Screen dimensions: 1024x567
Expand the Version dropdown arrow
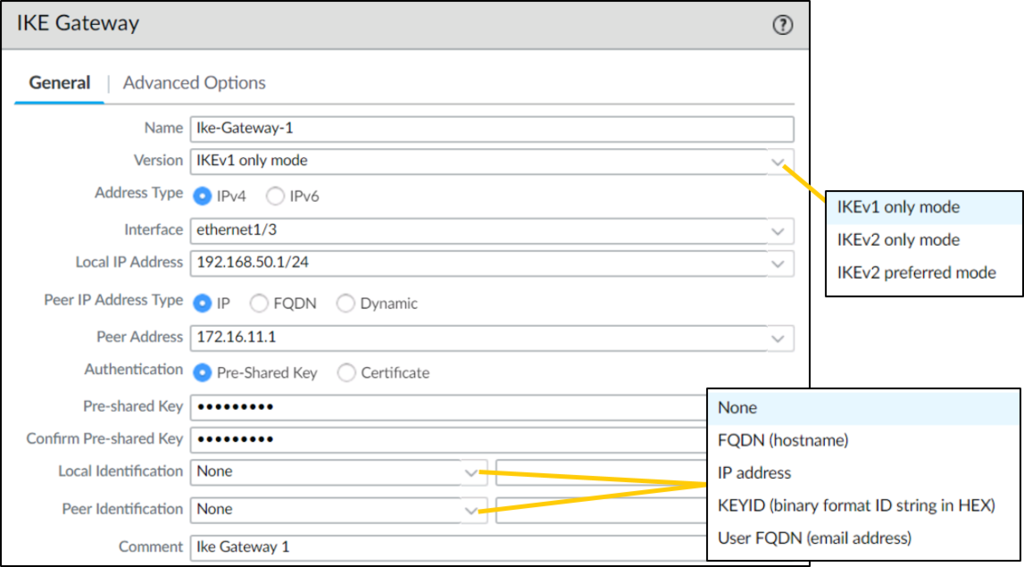pos(777,161)
